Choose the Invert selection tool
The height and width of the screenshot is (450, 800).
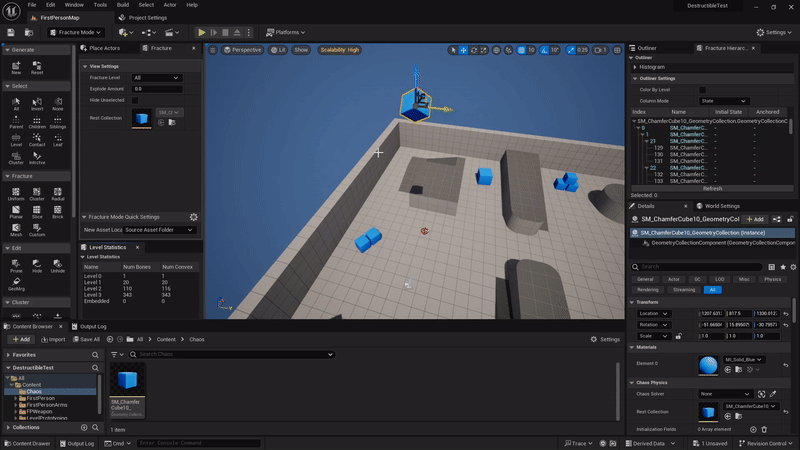point(37,104)
